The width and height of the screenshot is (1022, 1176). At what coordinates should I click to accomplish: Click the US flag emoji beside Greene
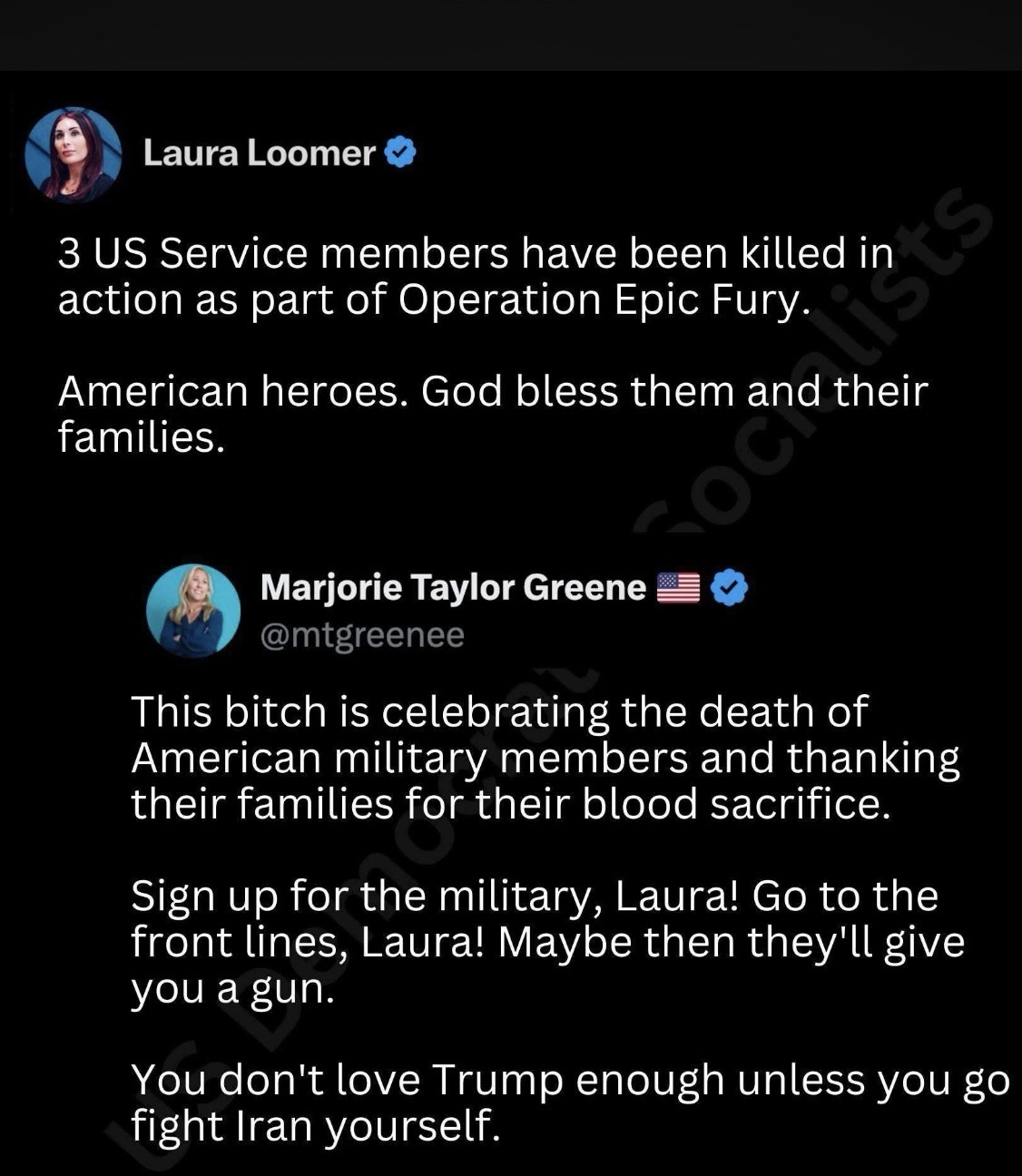point(678,589)
